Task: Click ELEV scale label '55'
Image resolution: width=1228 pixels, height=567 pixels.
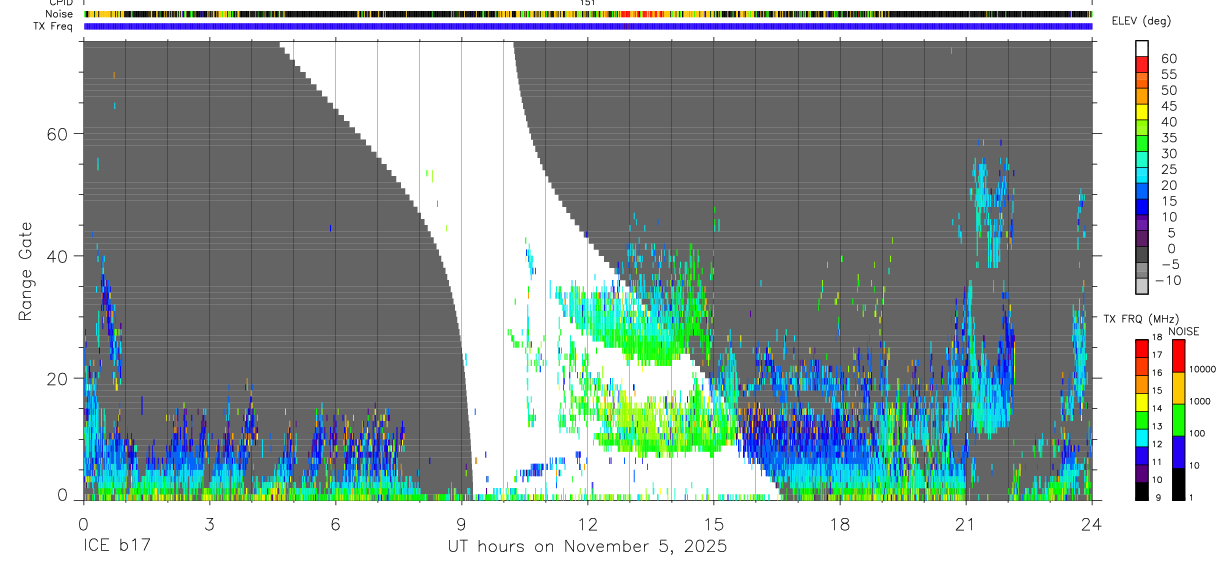Action: click(1168, 75)
